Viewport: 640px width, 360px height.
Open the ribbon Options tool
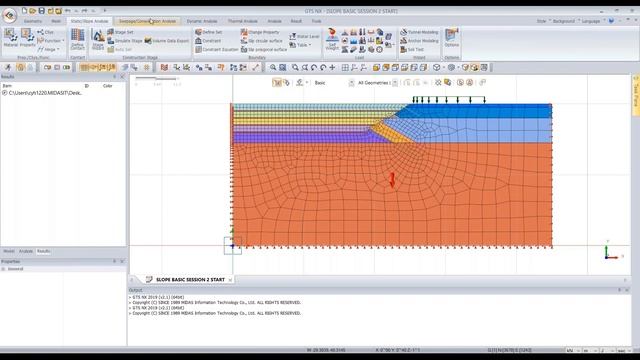pyautogui.click(x=451, y=38)
